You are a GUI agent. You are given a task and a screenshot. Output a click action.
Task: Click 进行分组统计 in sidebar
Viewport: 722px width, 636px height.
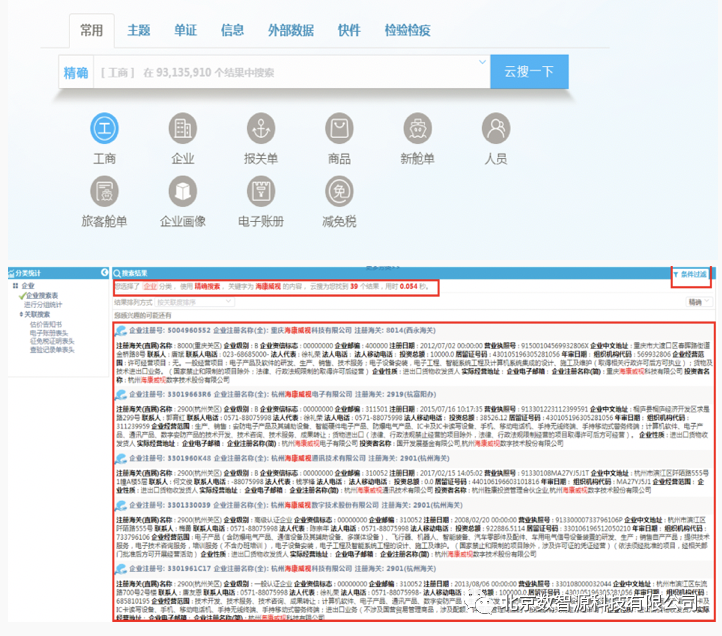[43, 305]
